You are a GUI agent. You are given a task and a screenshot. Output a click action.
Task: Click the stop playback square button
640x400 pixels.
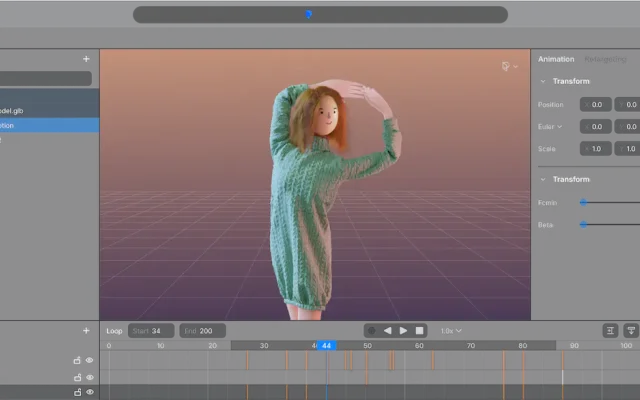[x=419, y=331]
